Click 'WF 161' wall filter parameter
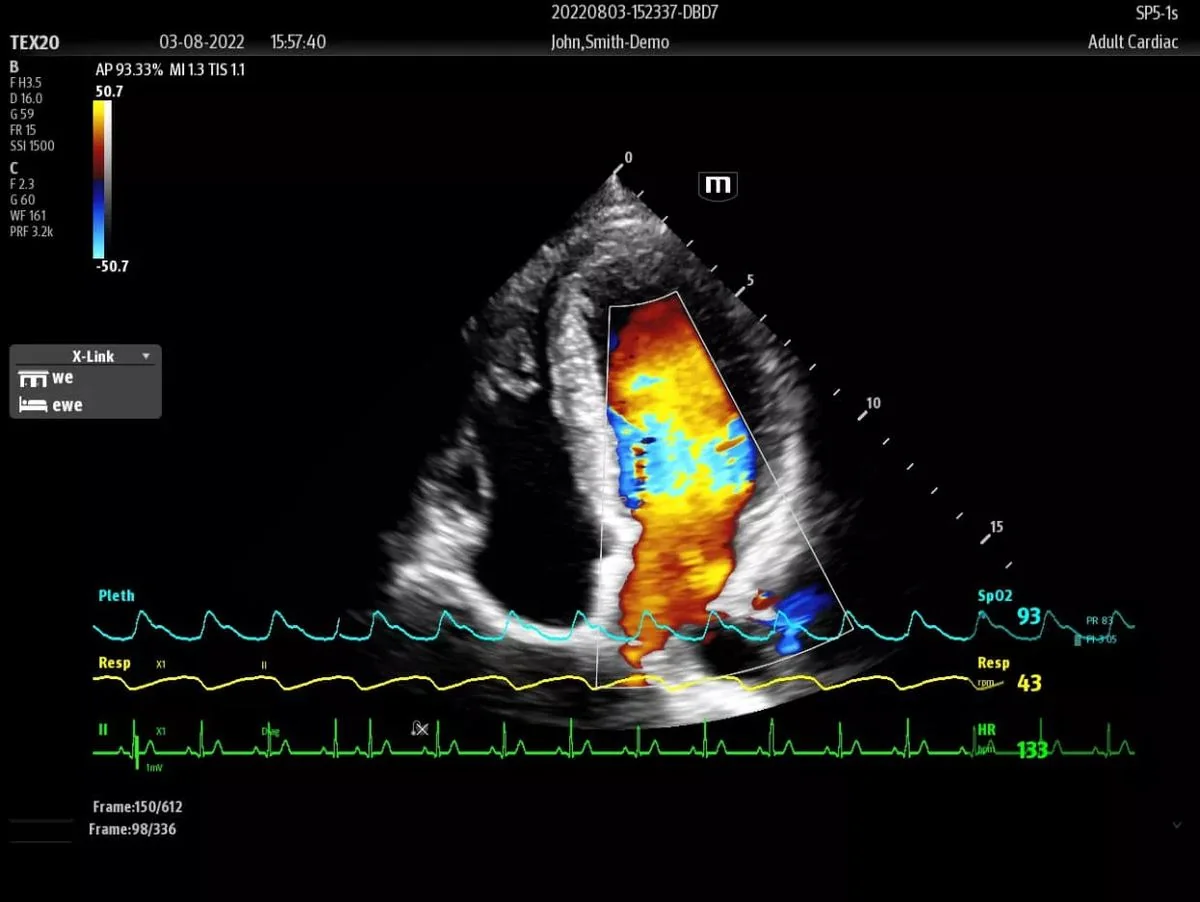 pyautogui.click(x=28, y=215)
